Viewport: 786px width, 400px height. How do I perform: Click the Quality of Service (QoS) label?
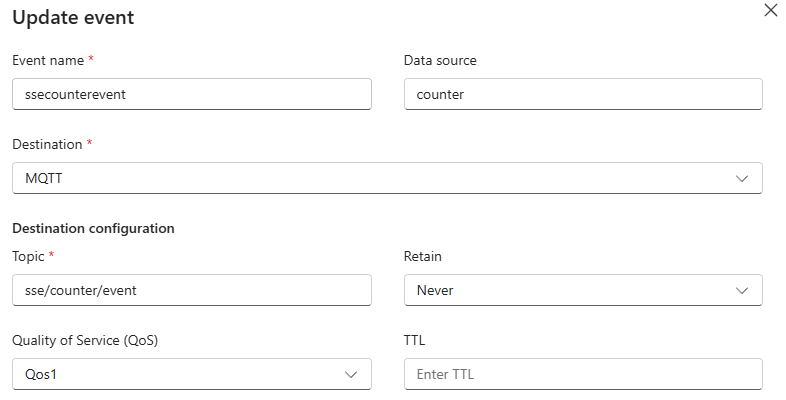pyautogui.click(x=85, y=340)
